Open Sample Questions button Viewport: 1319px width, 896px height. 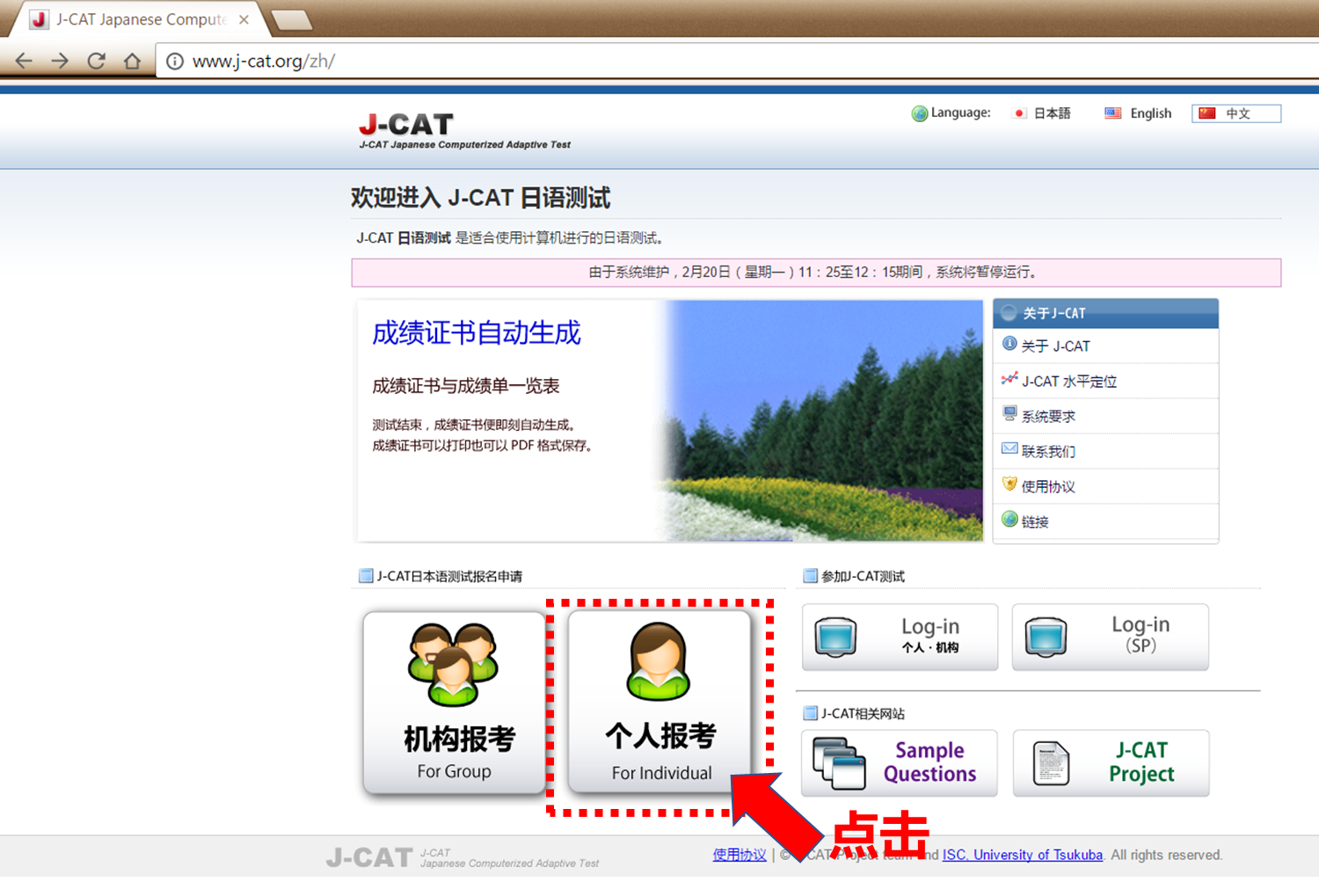click(x=900, y=763)
